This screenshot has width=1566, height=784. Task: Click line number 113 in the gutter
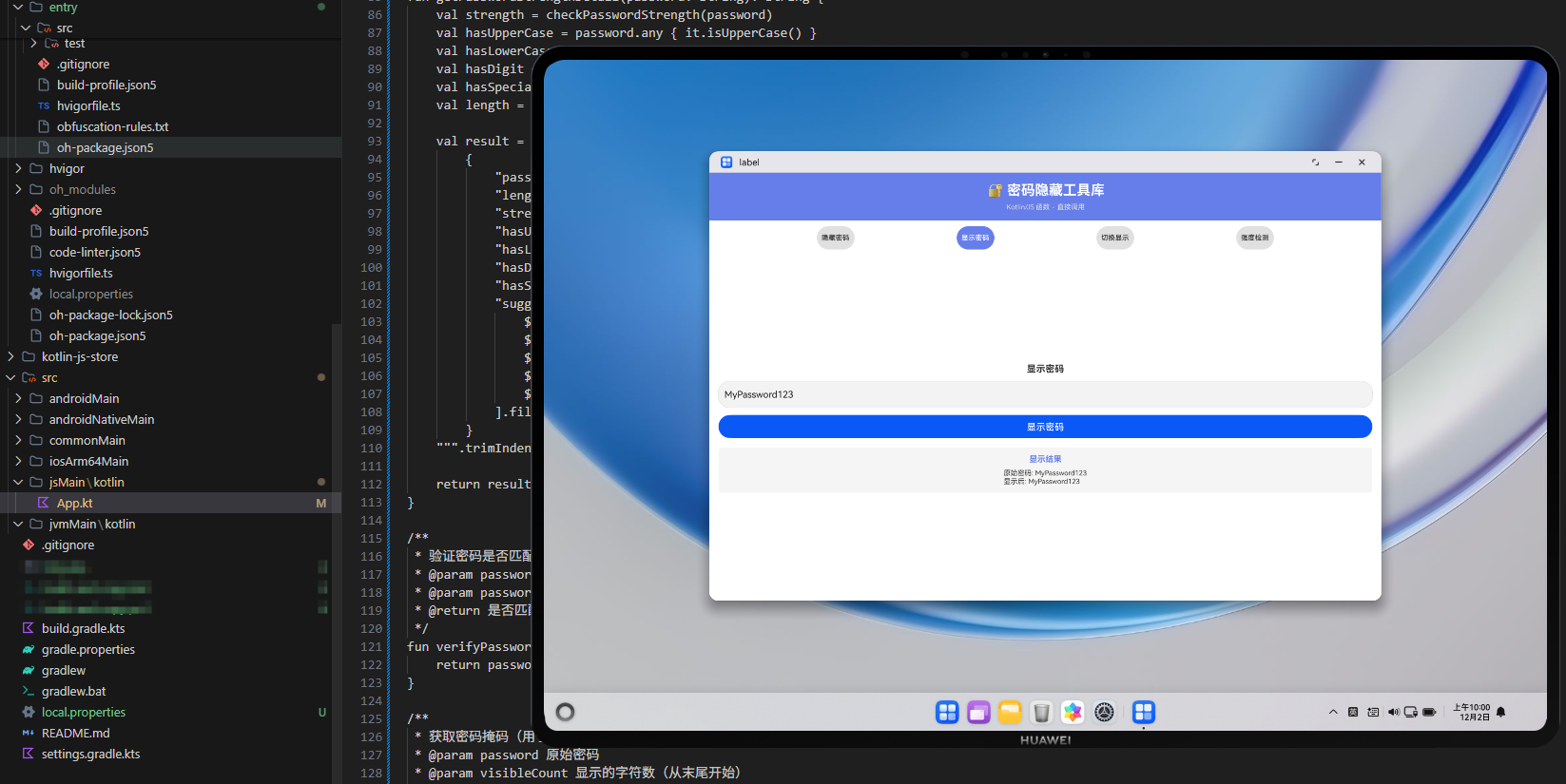click(371, 502)
